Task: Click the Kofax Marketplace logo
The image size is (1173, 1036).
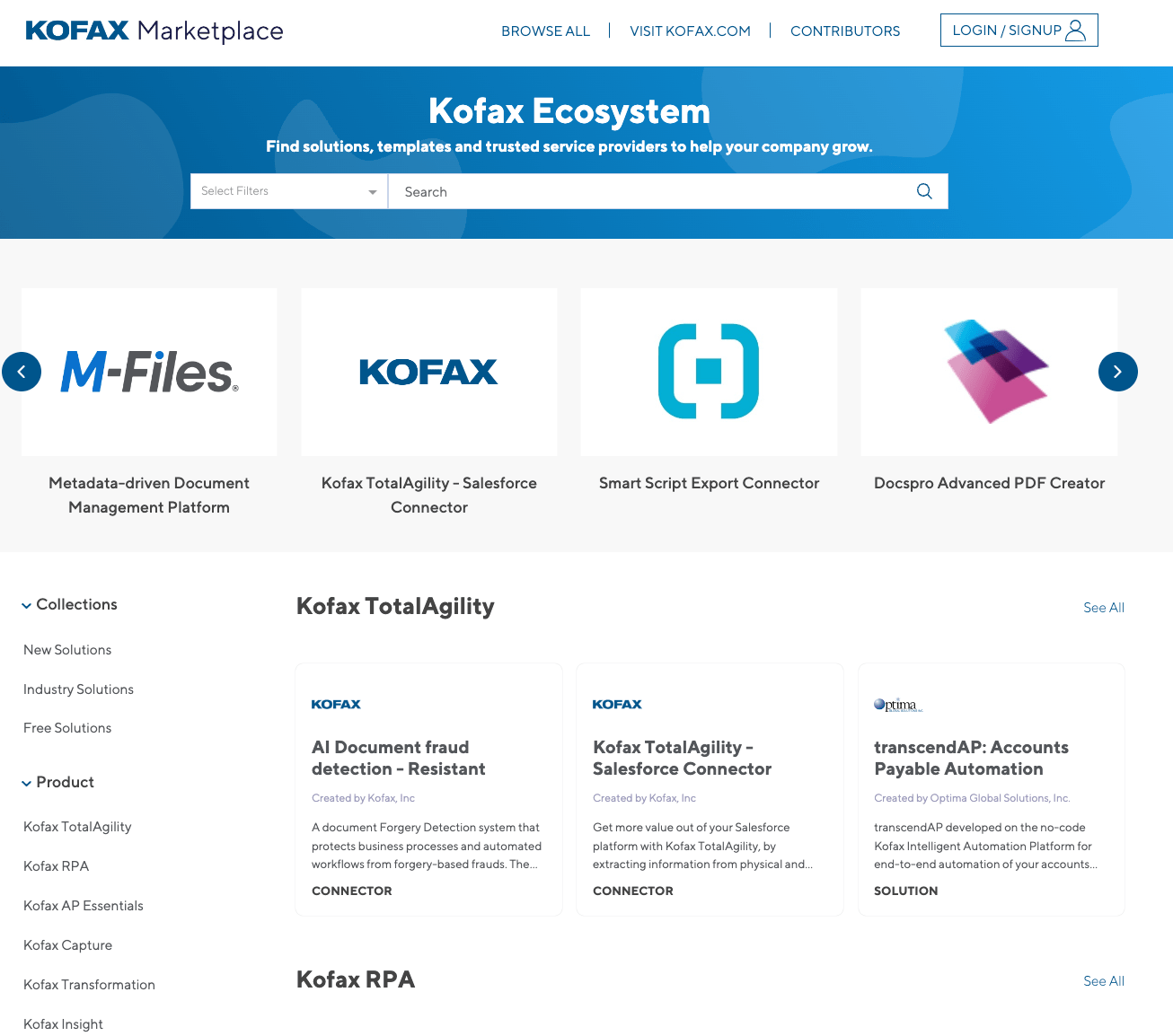Action: (x=153, y=31)
